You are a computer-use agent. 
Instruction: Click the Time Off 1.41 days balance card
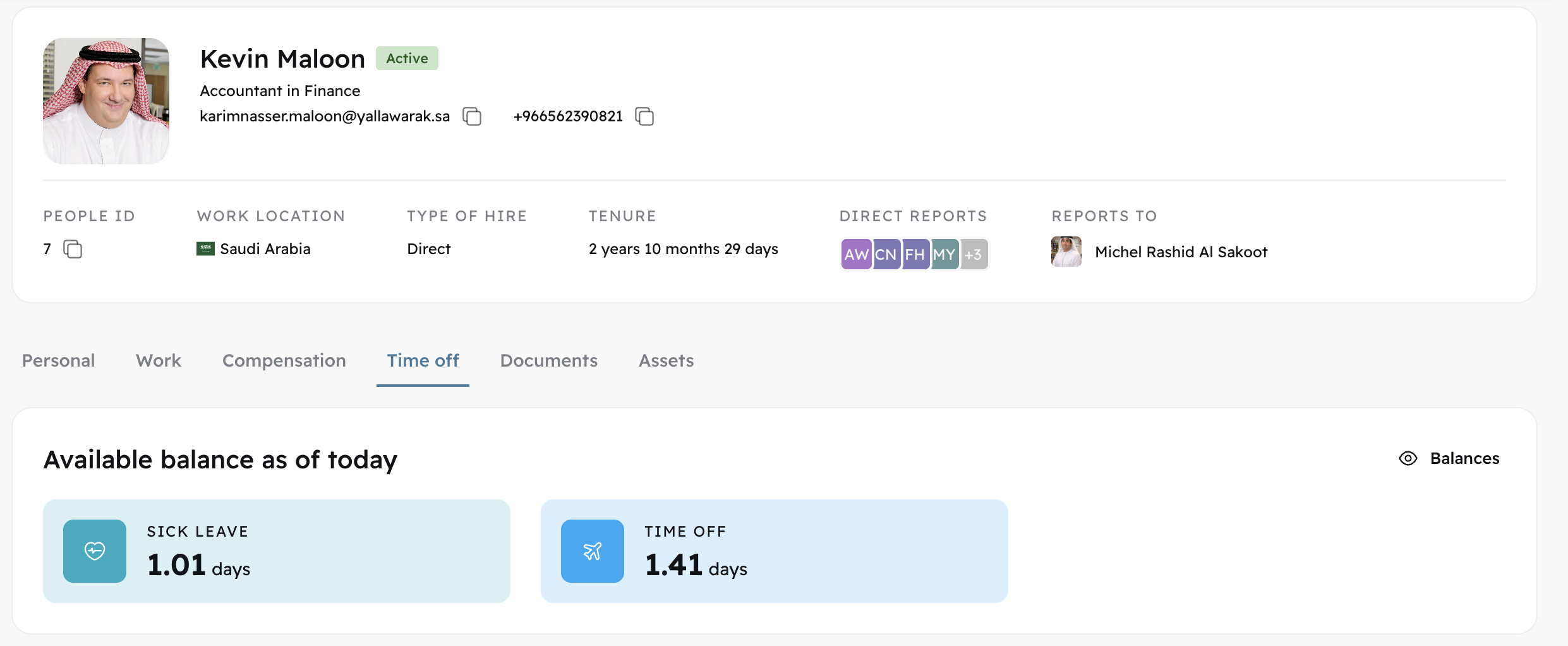(x=774, y=551)
